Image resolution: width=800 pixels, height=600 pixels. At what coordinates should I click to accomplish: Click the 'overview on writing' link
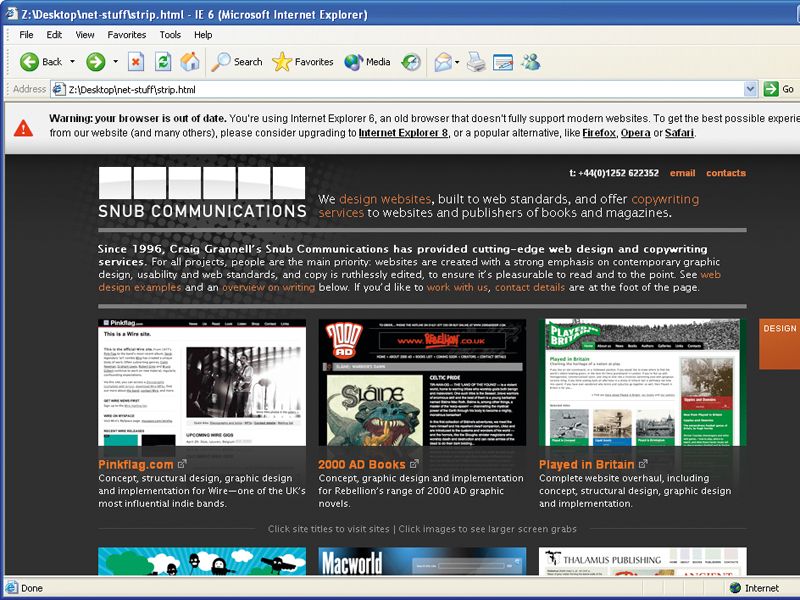(268, 287)
